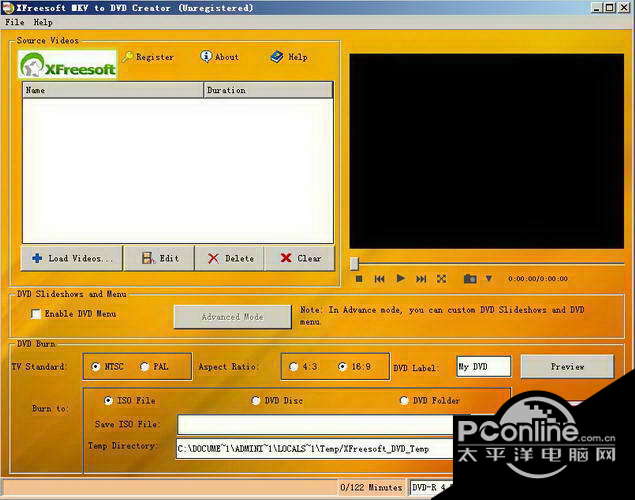Take a snapshot with camera icon
Image resolution: width=635 pixels, height=500 pixels.
coord(470,279)
